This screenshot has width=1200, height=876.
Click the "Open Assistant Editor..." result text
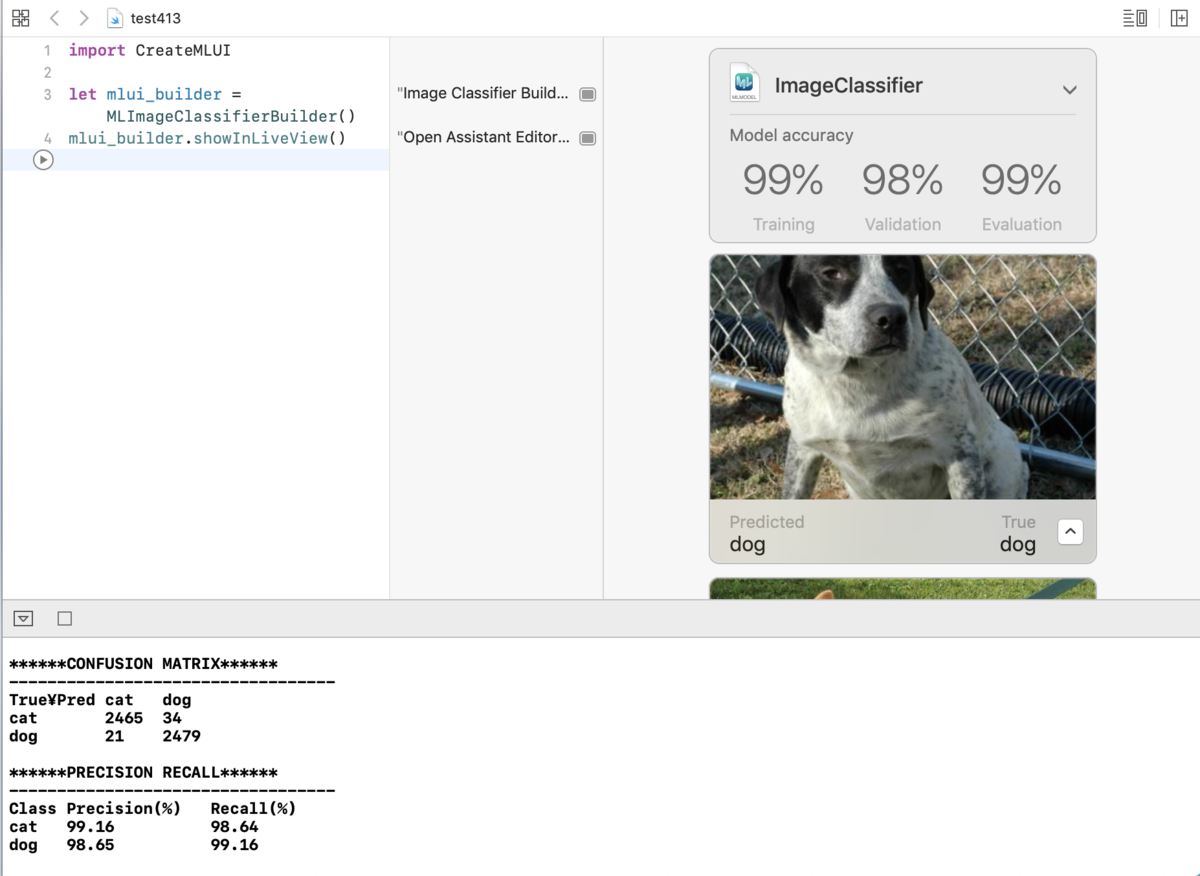click(x=484, y=137)
